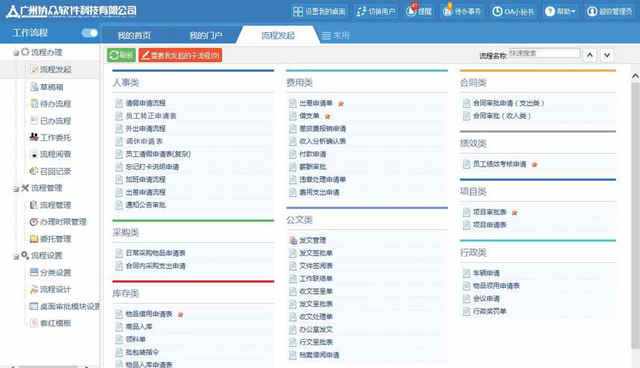This screenshot has width=640, height=368.
Task: Open the 分类设置 icon in the sidebar
Action: (34, 272)
